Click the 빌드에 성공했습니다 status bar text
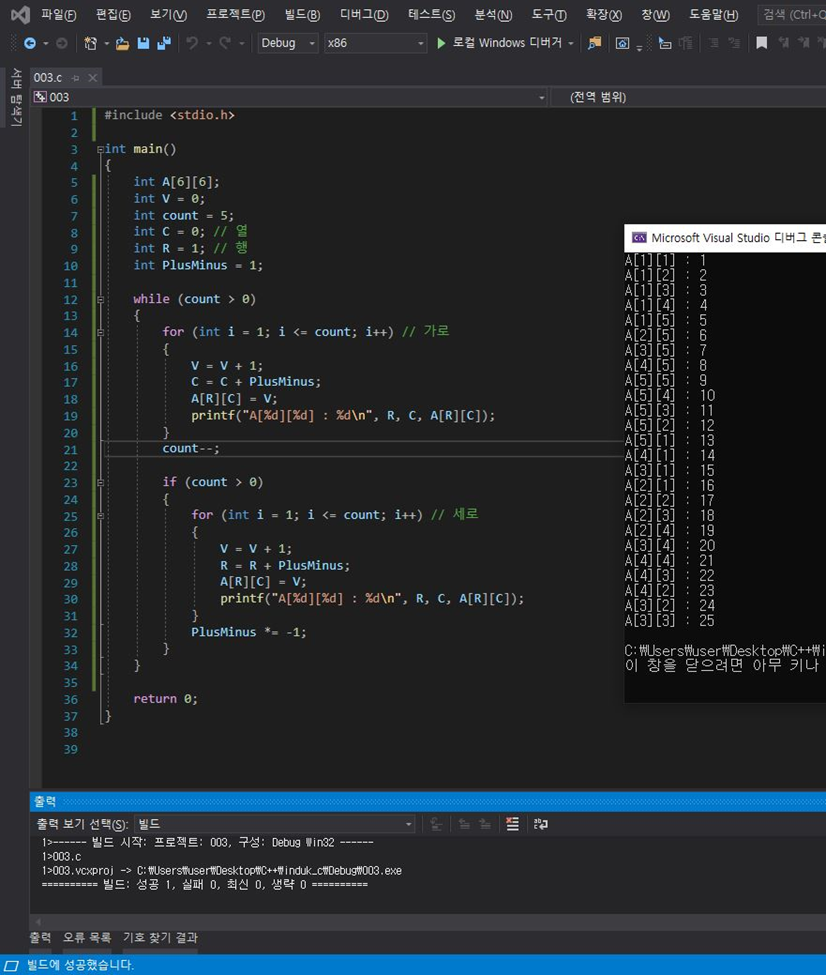 pos(80,965)
